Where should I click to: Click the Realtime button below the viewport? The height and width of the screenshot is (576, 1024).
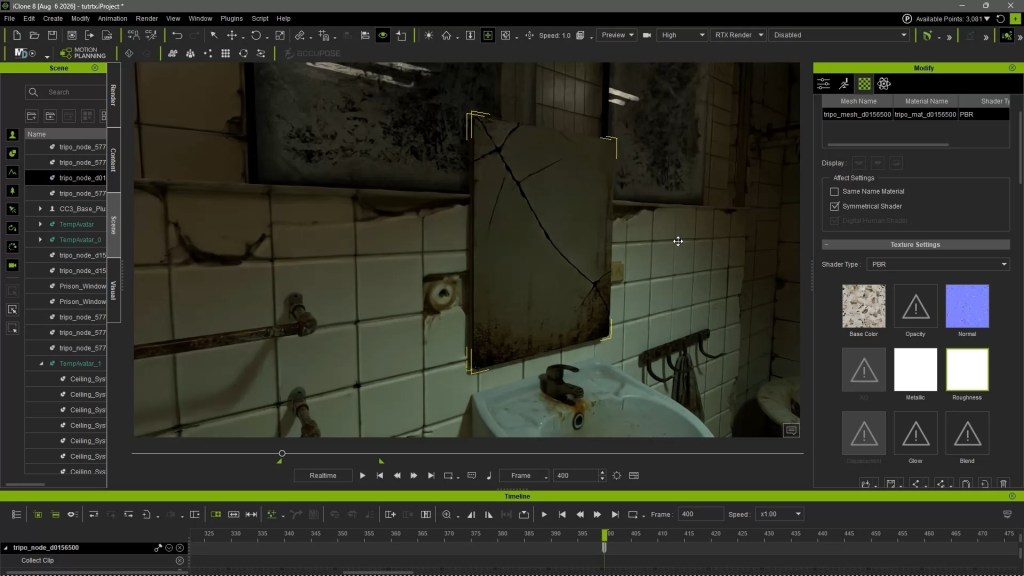[x=323, y=475]
